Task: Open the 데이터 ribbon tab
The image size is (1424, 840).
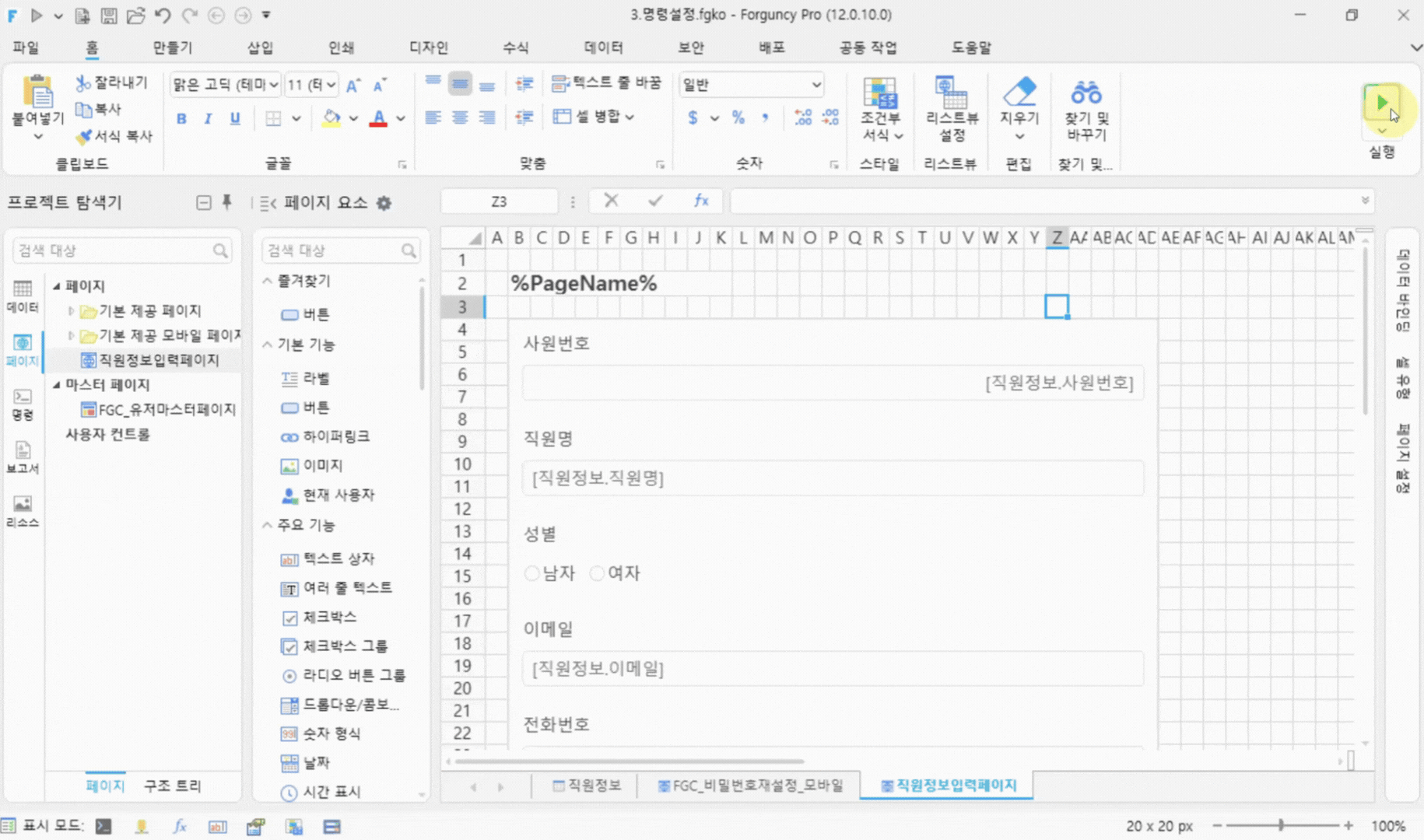Action: (x=603, y=47)
